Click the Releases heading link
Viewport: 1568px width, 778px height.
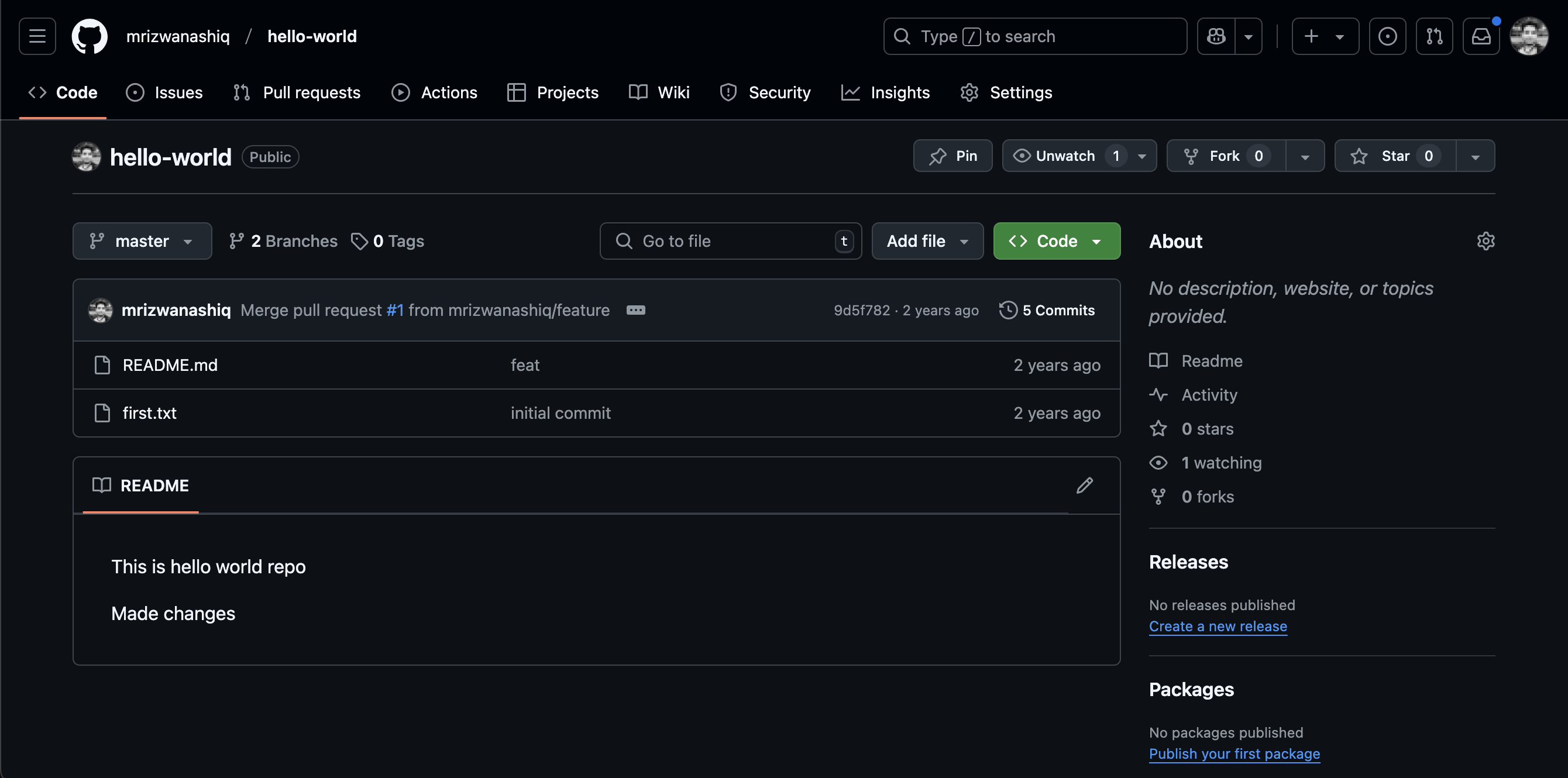(1188, 562)
